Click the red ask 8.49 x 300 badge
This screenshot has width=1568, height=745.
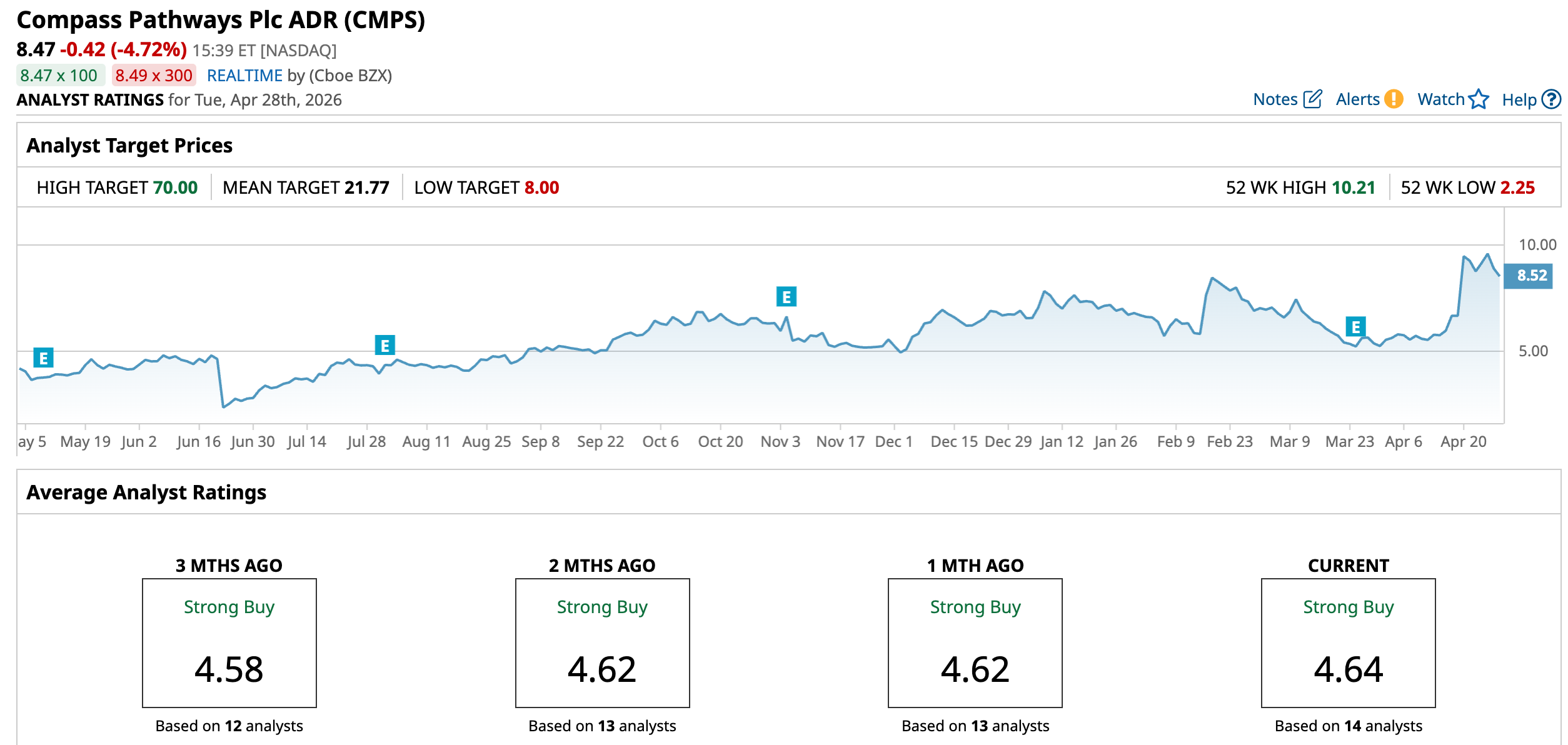pos(154,76)
